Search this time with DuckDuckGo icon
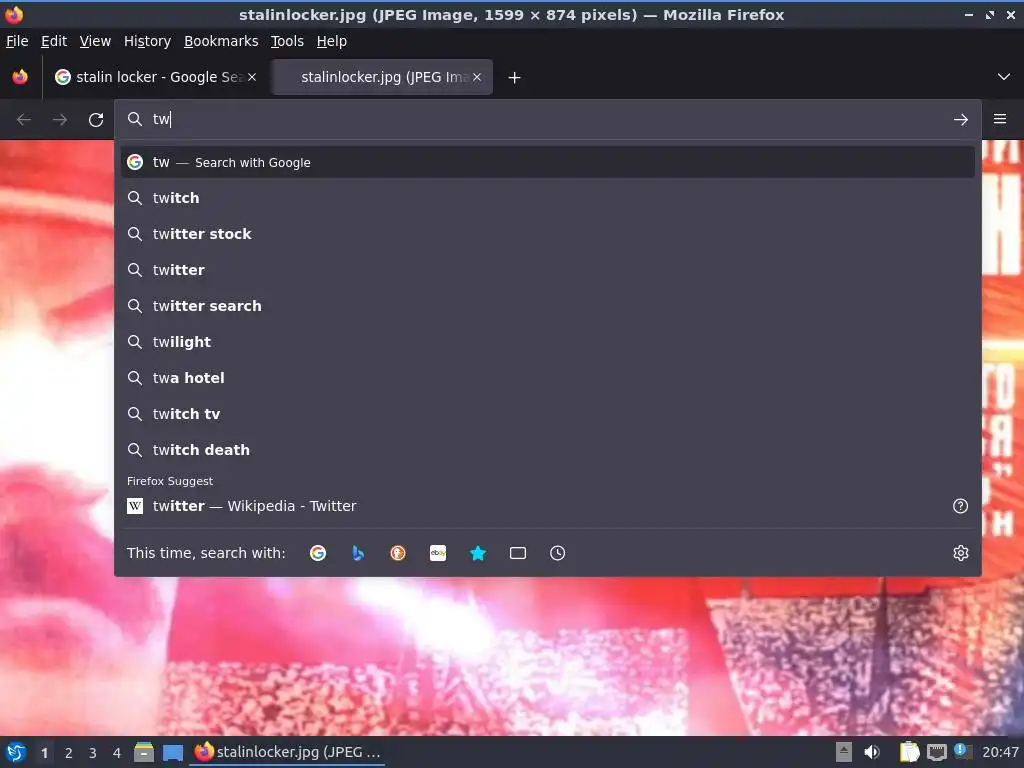Screen dimensions: 1024x768 (398, 553)
